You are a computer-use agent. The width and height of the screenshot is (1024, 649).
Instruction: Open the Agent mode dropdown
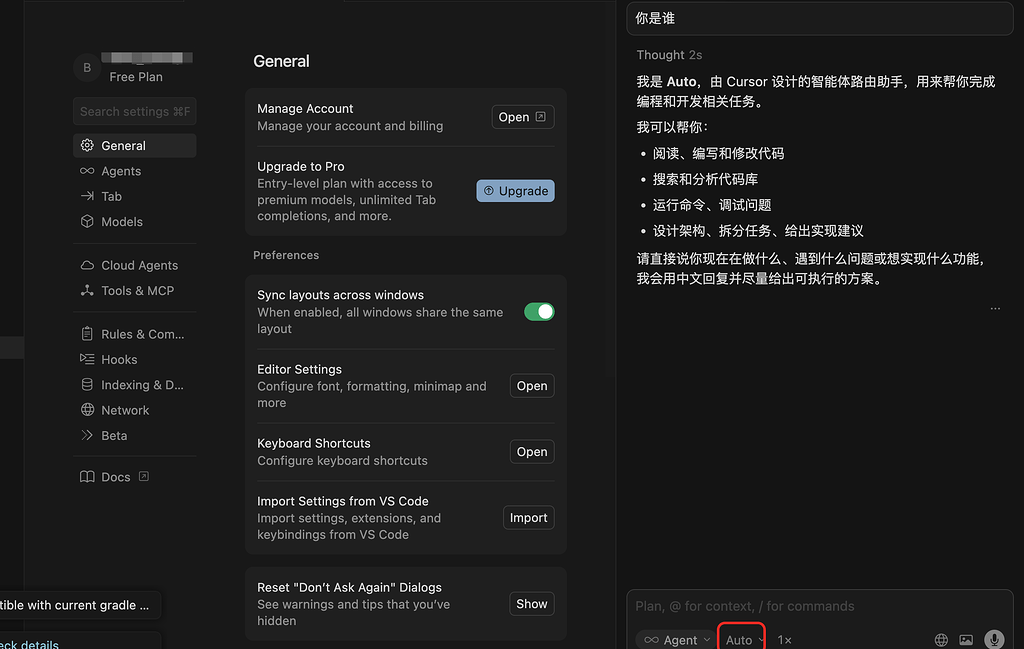(677, 640)
